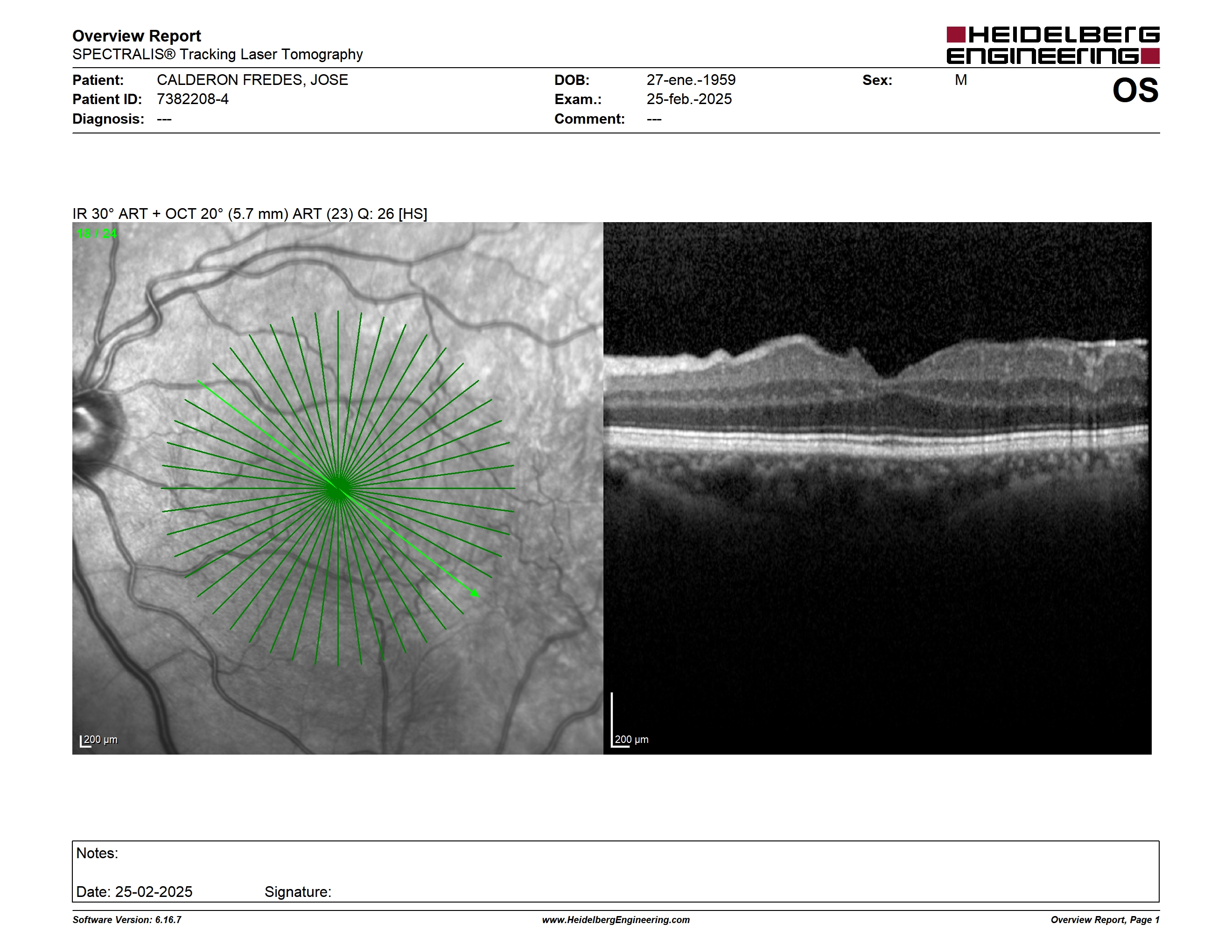1232x952 pixels.
Task: Click the OS eye laterality label
Action: [x=1135, y=90]
